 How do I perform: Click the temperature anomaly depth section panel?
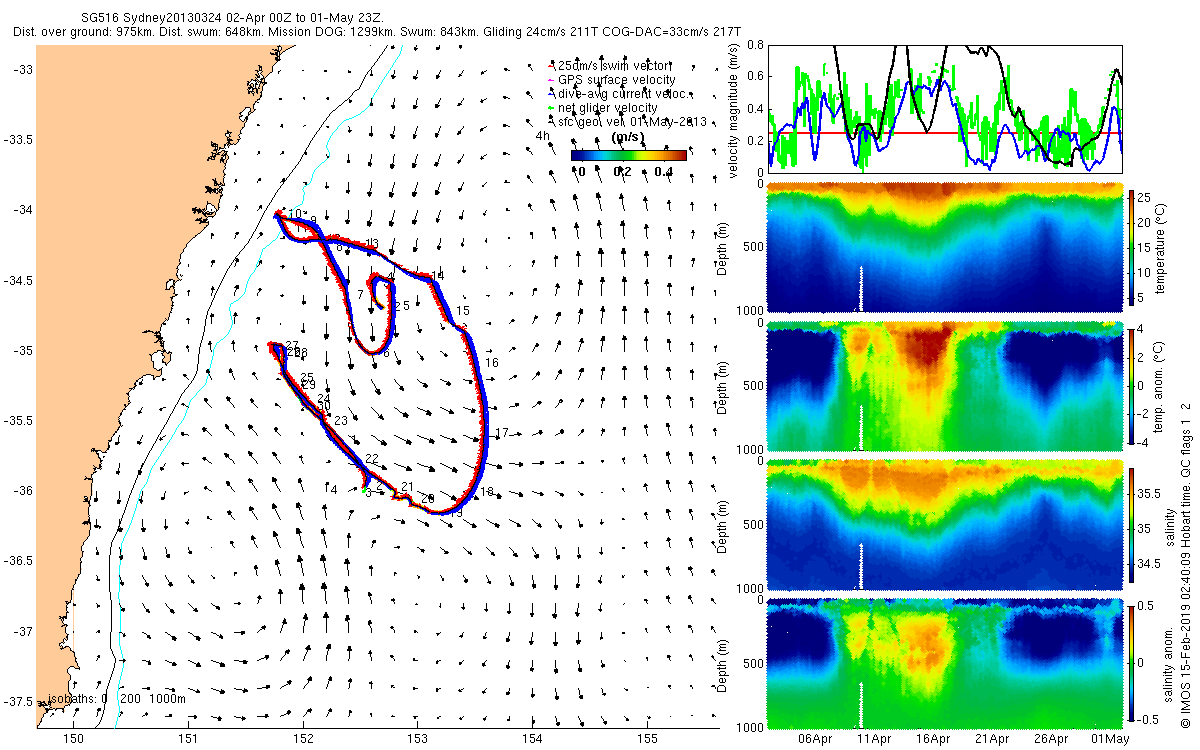coord(946,386)
